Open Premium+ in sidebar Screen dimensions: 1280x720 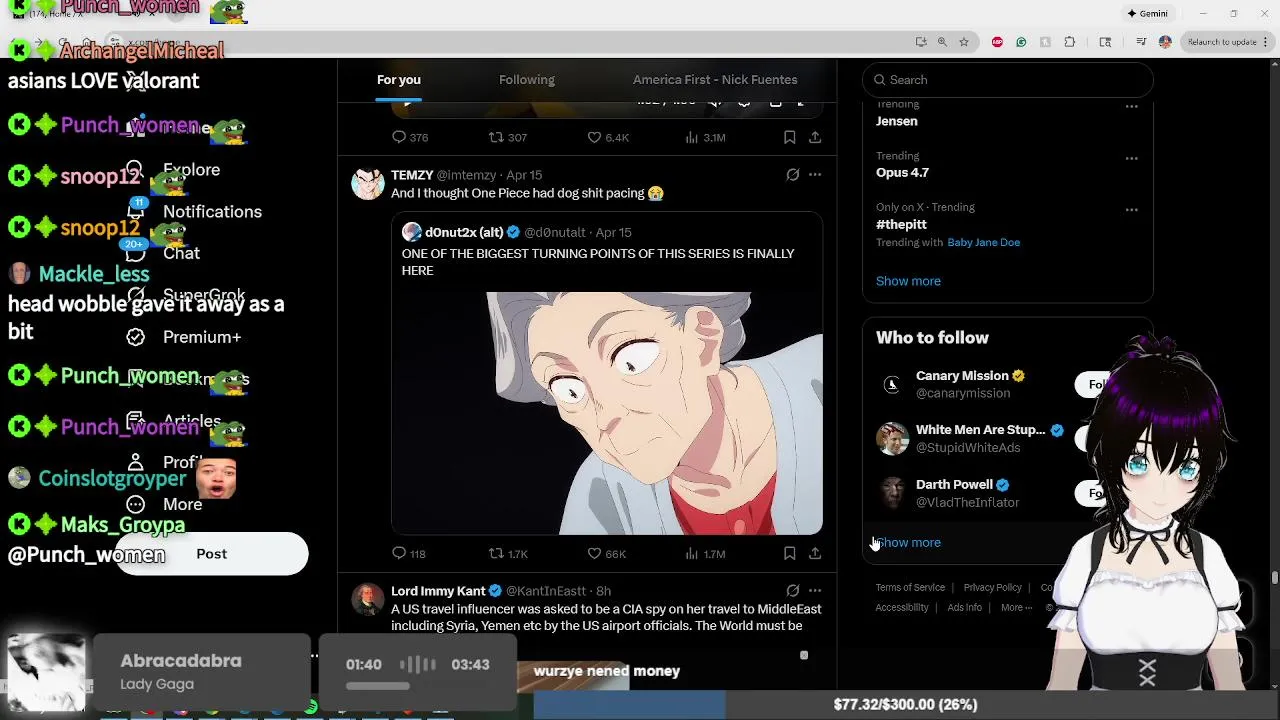202,337
